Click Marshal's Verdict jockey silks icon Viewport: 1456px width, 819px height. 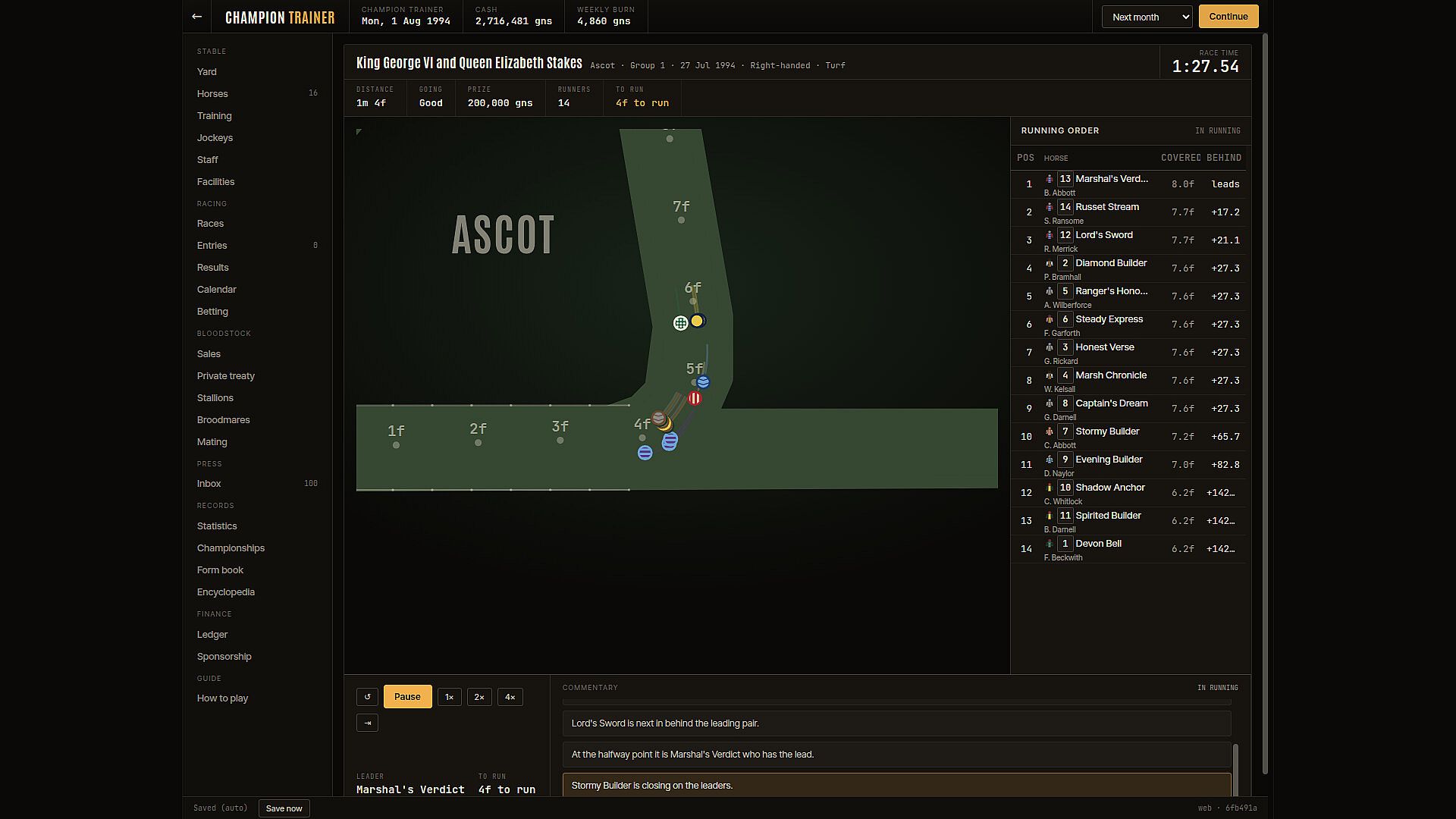click(x=1050, y=179)
